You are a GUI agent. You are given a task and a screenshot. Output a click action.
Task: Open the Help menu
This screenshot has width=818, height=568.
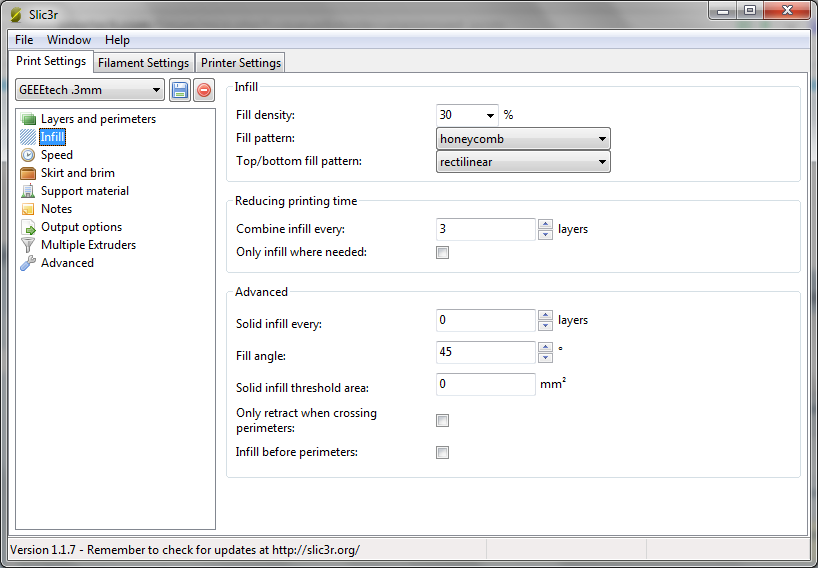coord(117,40)
